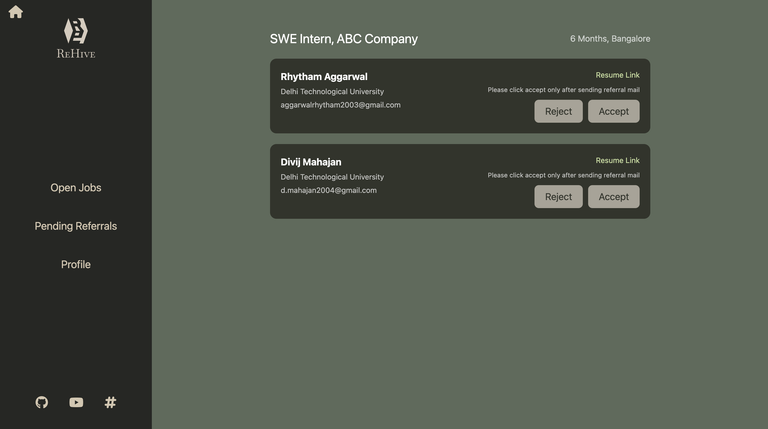Screen dimensions: 768x429
Task: Open Divij Mahajan's Resume Link
Action: [x=618, y=160]
